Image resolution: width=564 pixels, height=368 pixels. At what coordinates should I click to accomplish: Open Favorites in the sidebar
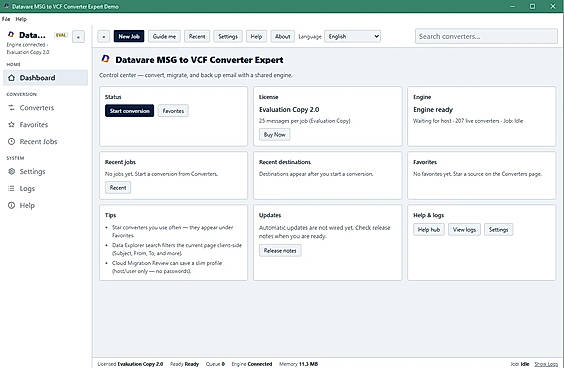46,124
